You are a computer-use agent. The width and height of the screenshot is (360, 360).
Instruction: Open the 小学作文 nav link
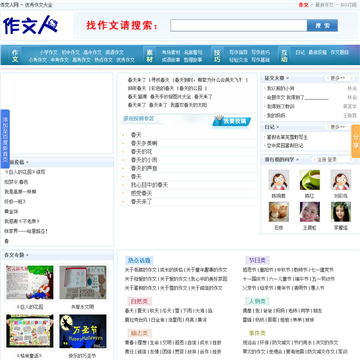pyautogui.click(x=48, y=52)
